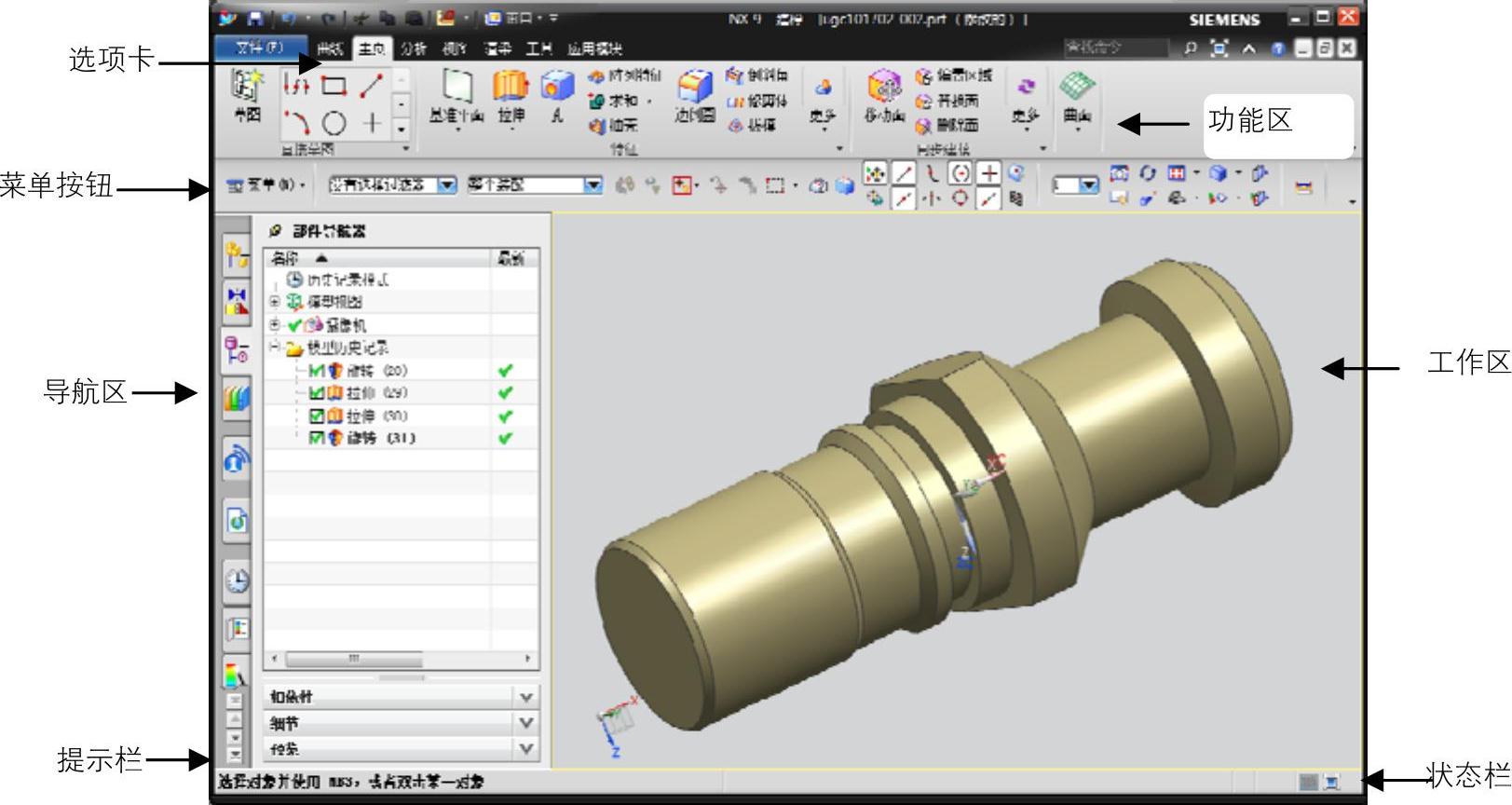Expand the Dependencies panel chevron
This screenshot has height=805, width=1512.
point(525,697)
